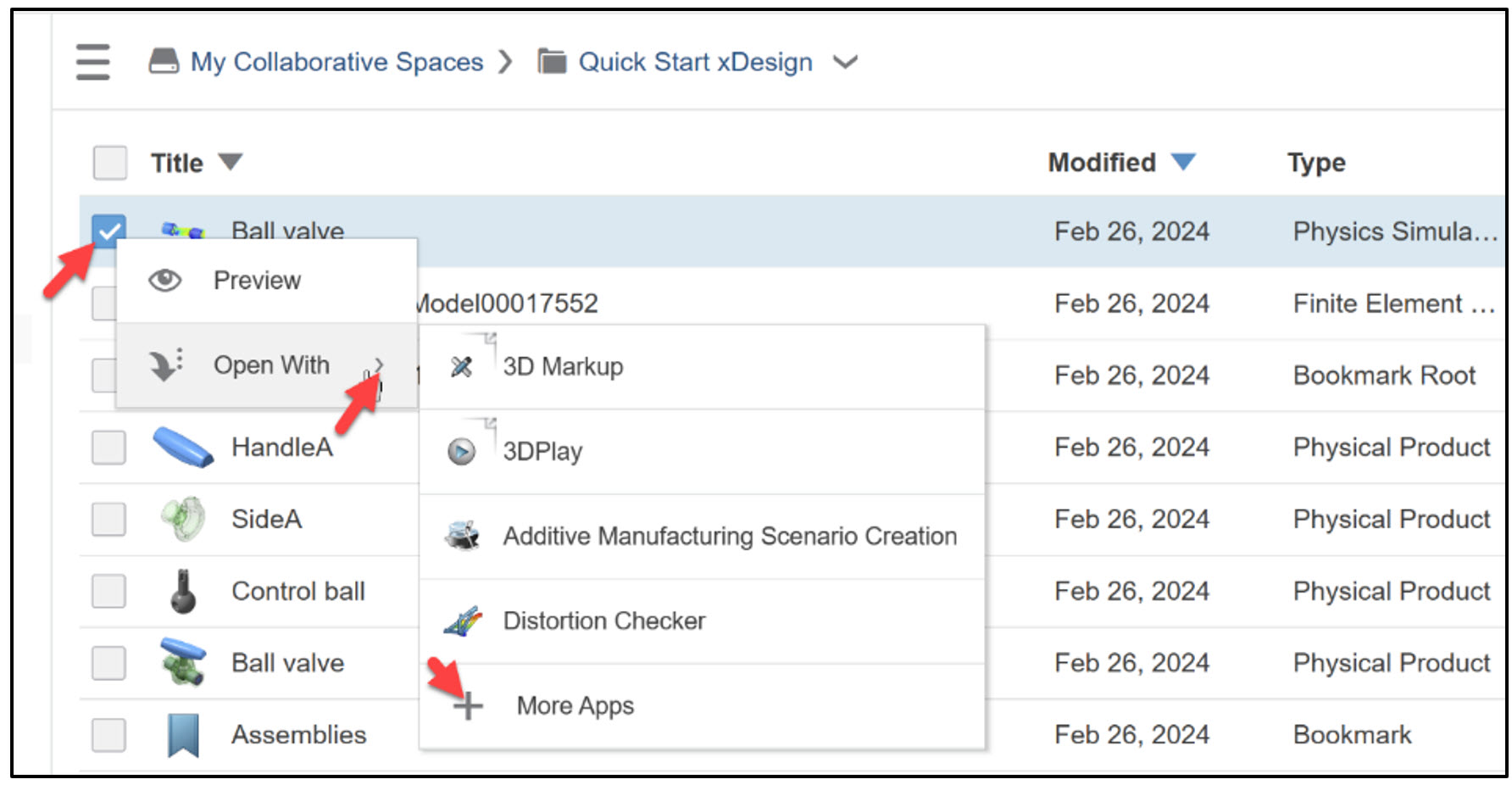
Task: Open My Collaborative Spaces breadcrumb link
Action: click(x=337, y=61)
